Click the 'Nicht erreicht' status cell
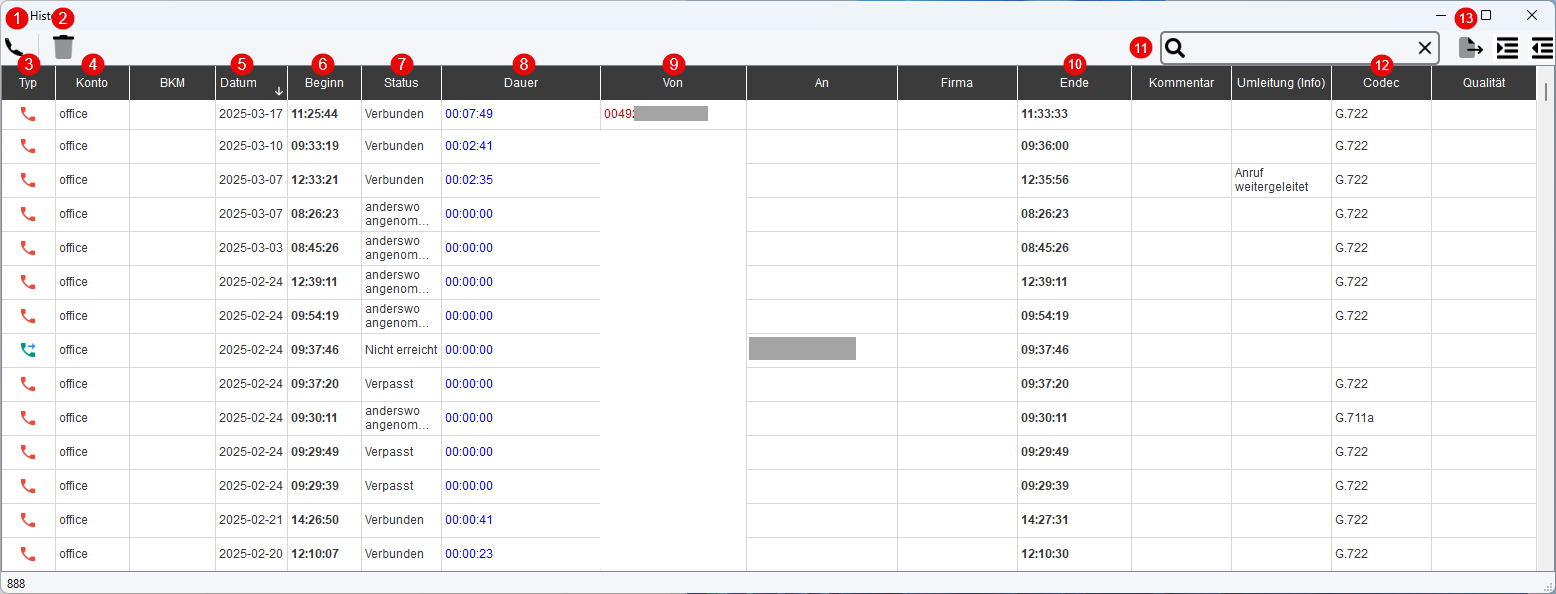 coord(401,350)
